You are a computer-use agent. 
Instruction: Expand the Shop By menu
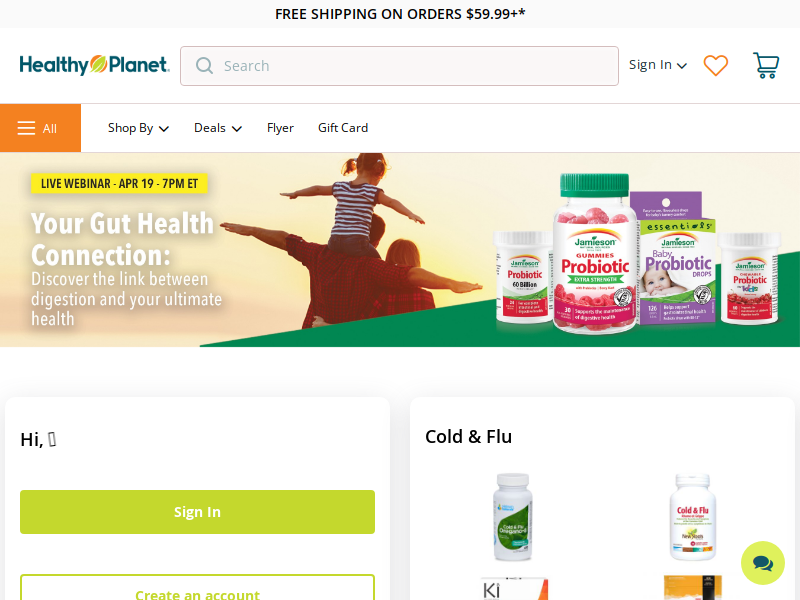138,128
